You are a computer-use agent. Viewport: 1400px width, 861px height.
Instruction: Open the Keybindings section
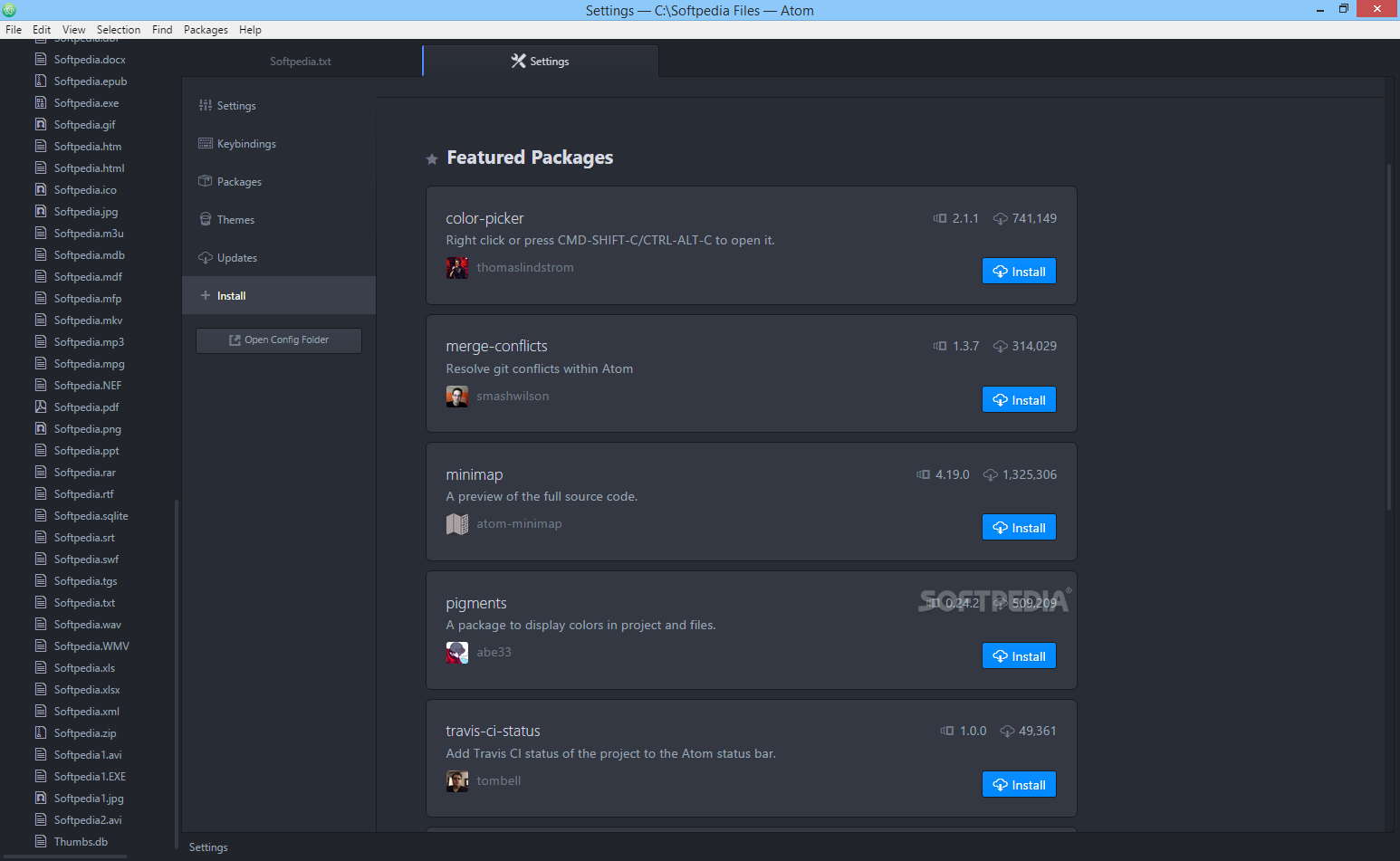(x=279, y=144)
